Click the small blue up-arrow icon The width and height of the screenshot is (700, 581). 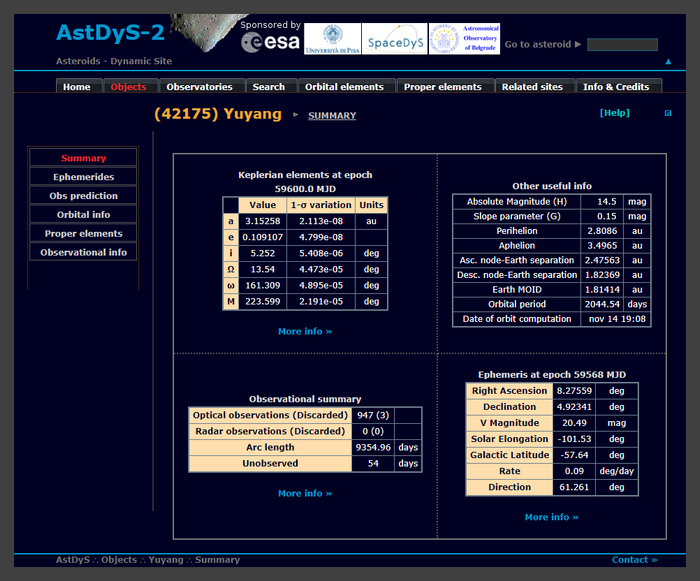tap(668, 62)
